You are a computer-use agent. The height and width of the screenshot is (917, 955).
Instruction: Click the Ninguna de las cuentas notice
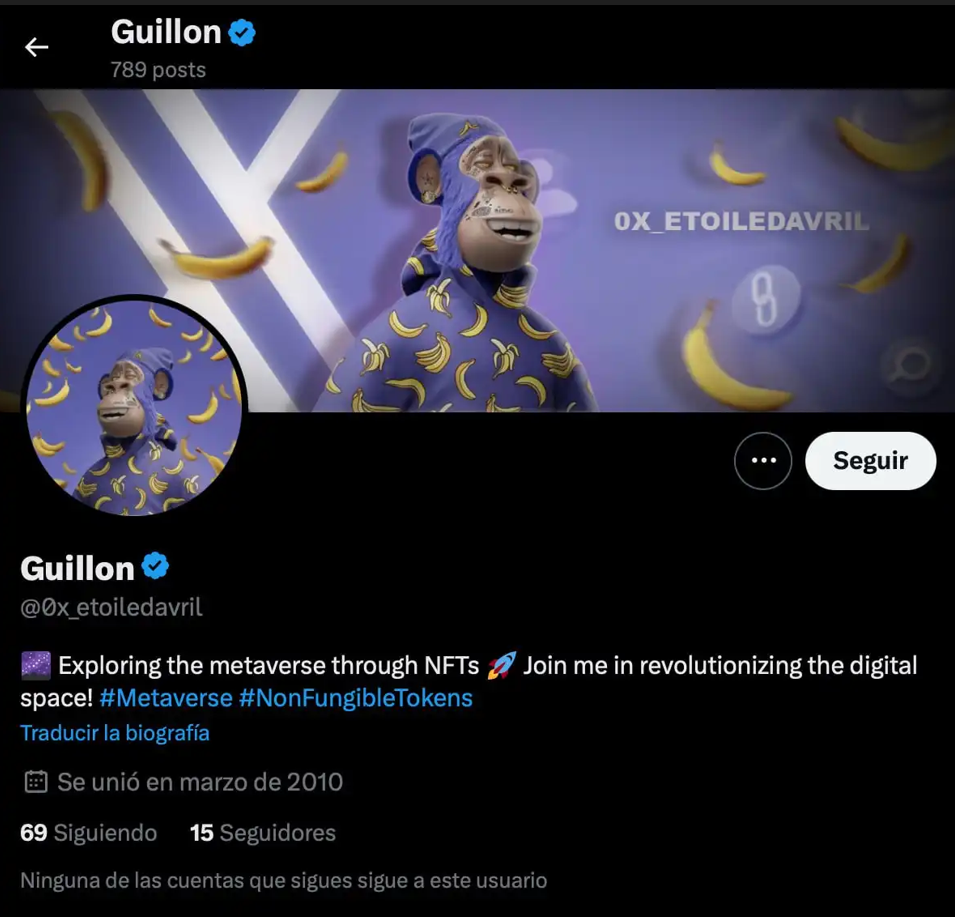pyautogui.click(x=284, y=880)
